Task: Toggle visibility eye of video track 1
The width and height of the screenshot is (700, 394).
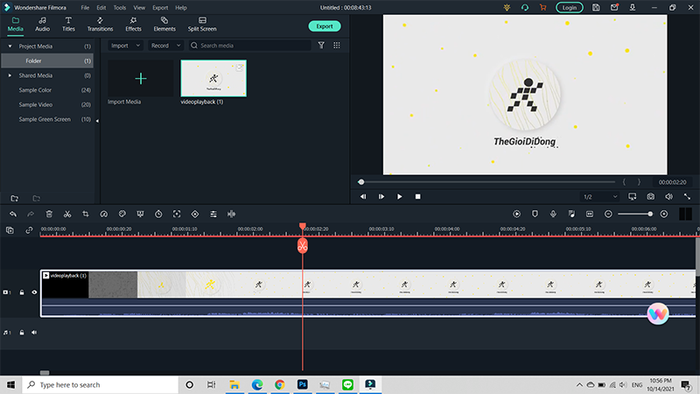Action: tap(34, 292)
